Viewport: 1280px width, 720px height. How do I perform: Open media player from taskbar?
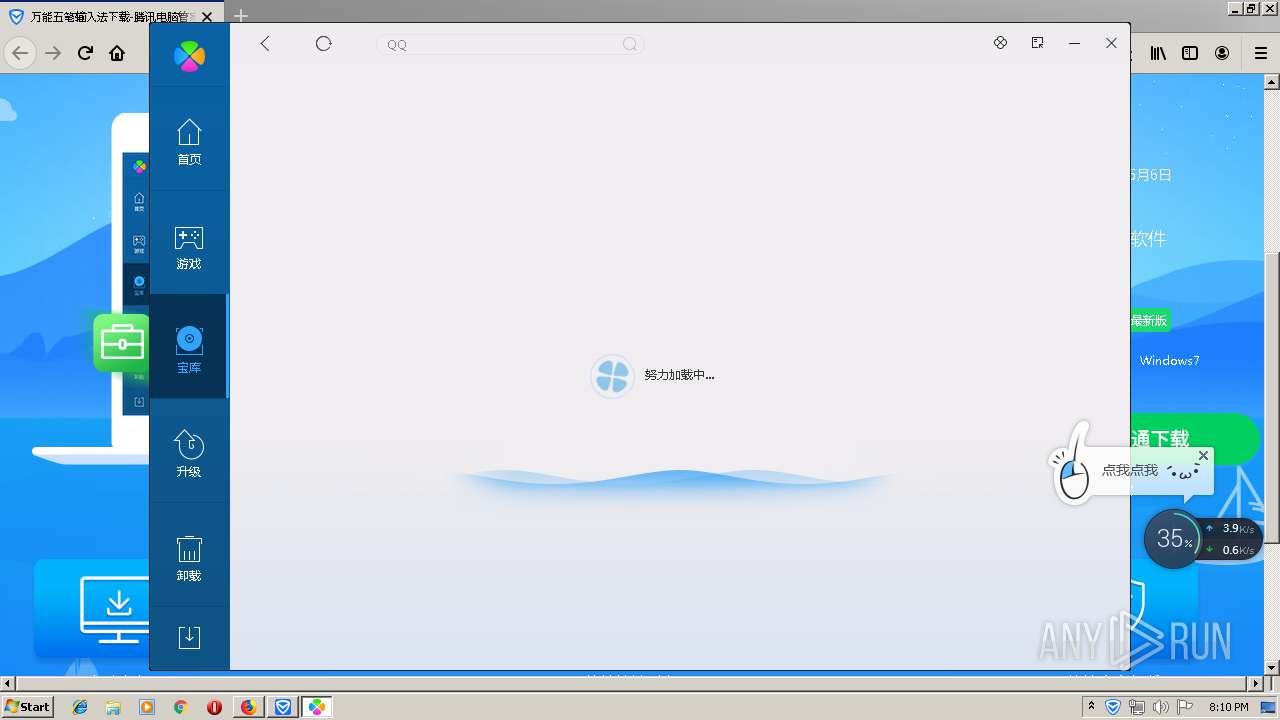pos(147,707)
